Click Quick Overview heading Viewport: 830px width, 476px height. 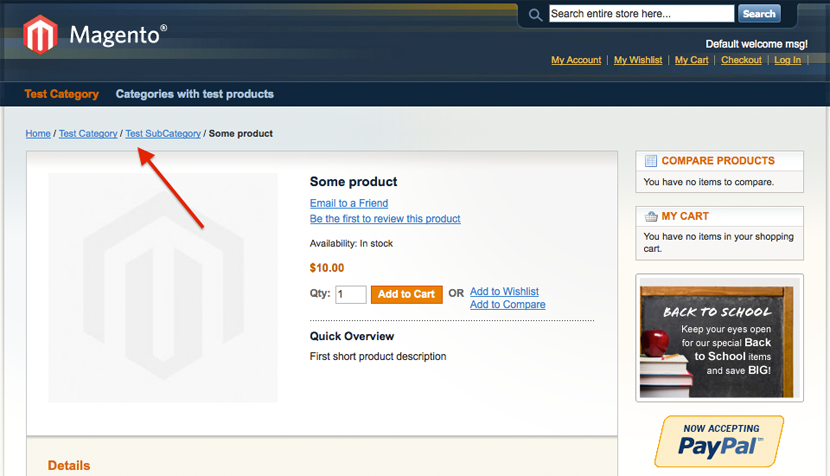coord(351,336)
